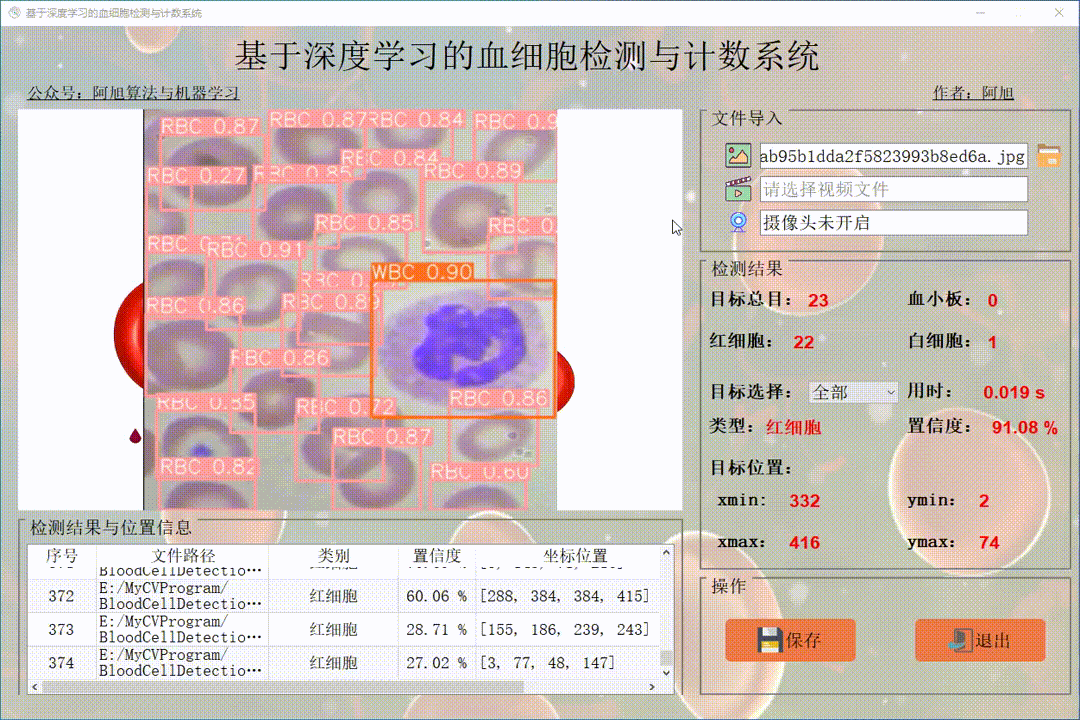This screenshot has height=720, width=1080.
Task: Click the webcam icon to start camera
Action: tap(738, 222)
